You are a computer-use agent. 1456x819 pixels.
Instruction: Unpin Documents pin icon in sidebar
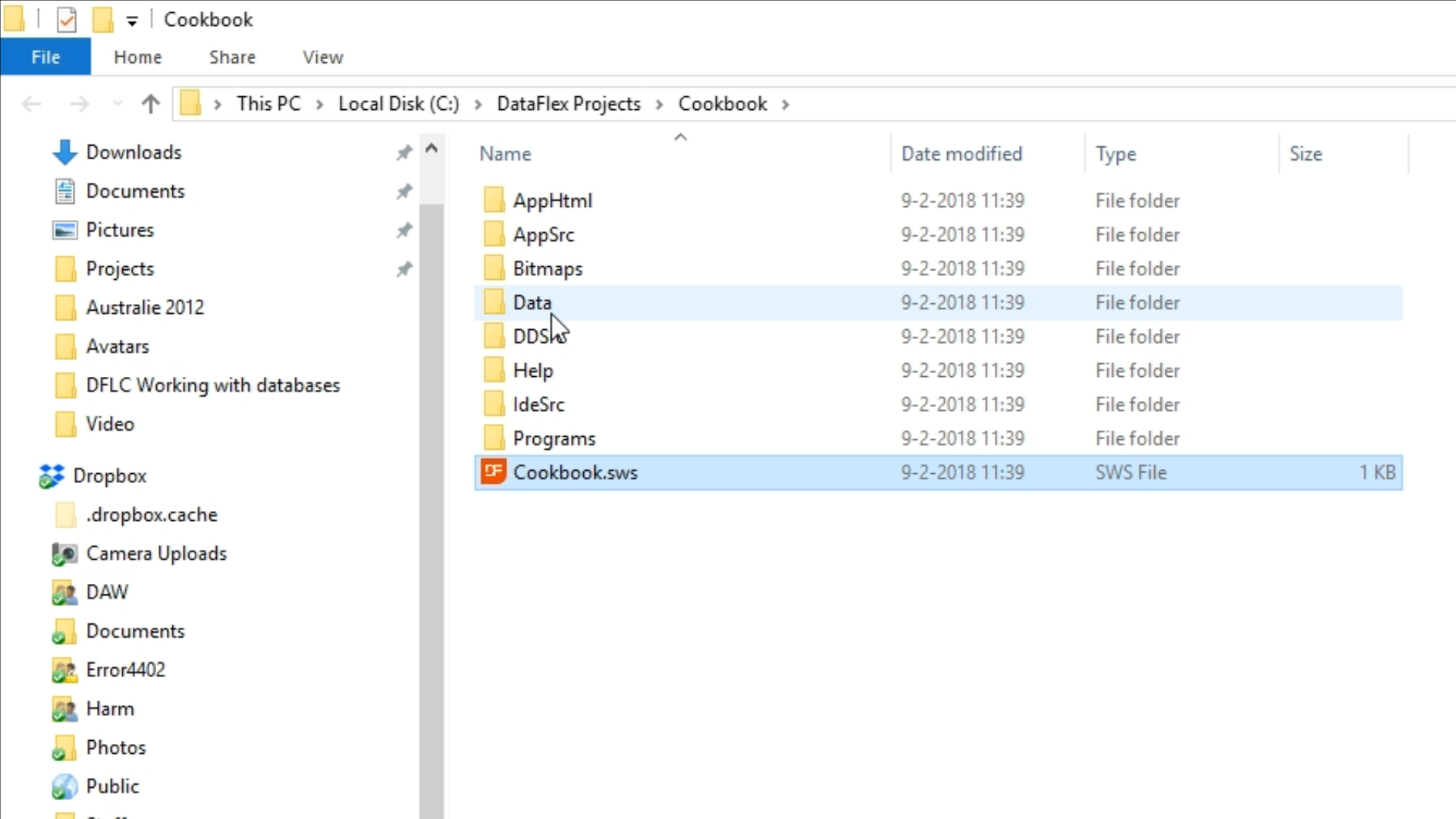click(x=404, y=191)
